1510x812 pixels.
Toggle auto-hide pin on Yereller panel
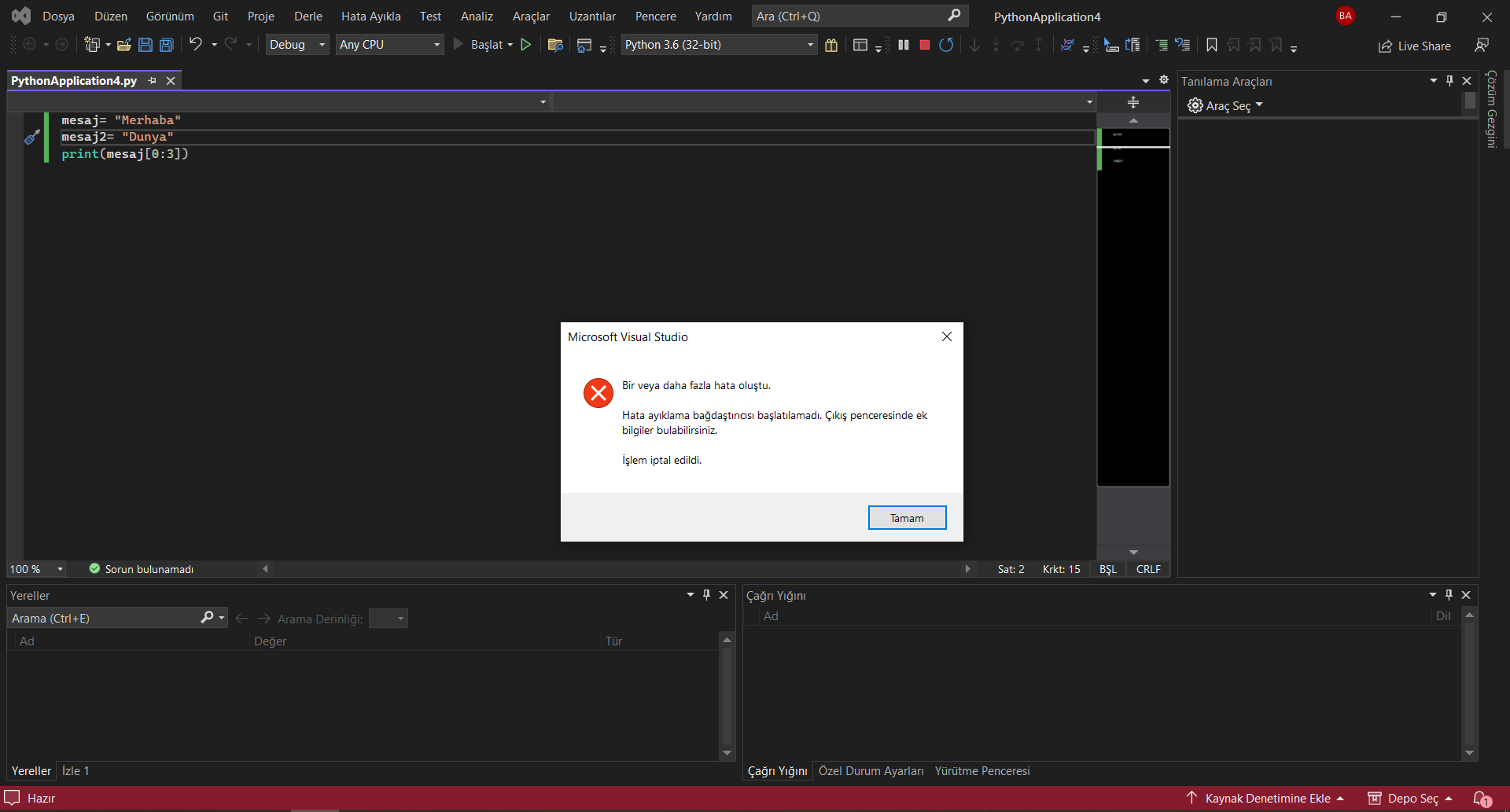coord(706,595)
